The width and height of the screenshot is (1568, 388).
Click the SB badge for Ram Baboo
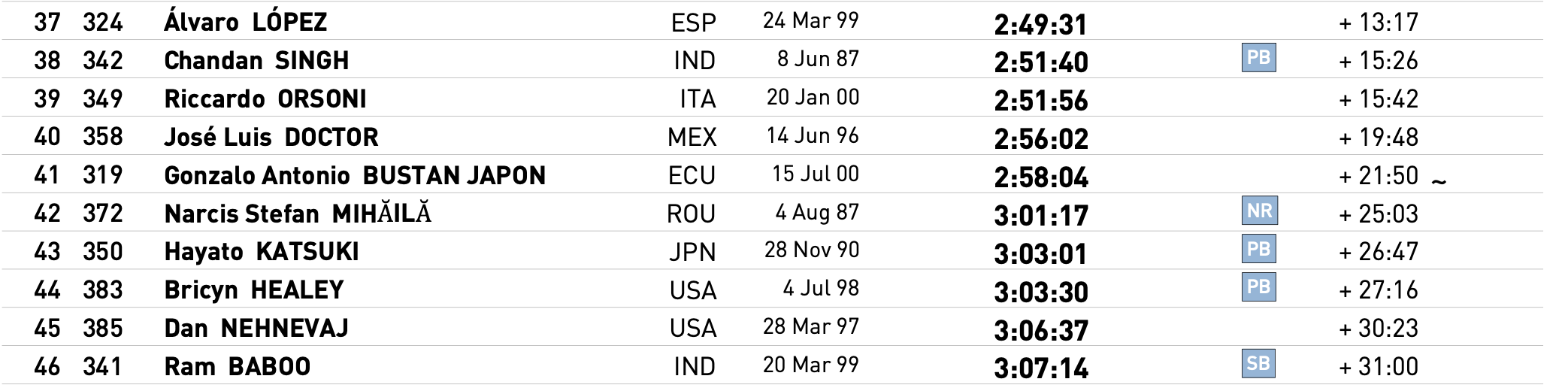(x=1258, y=365)
